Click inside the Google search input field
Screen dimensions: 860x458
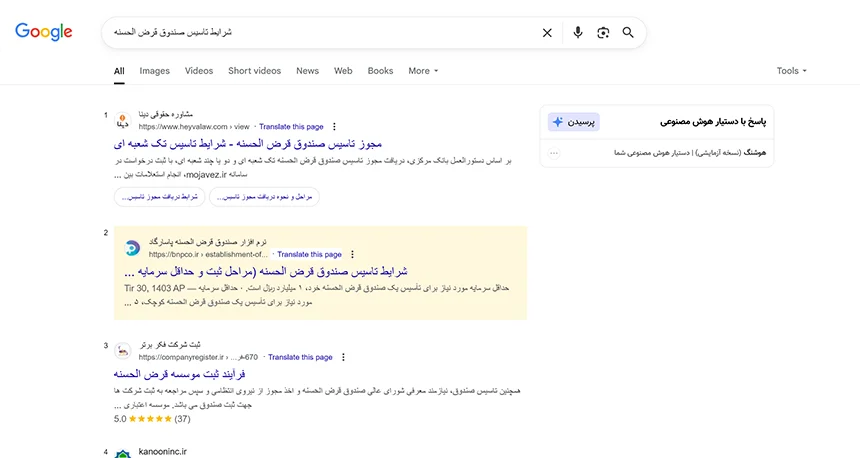click(x=320, y=33)
